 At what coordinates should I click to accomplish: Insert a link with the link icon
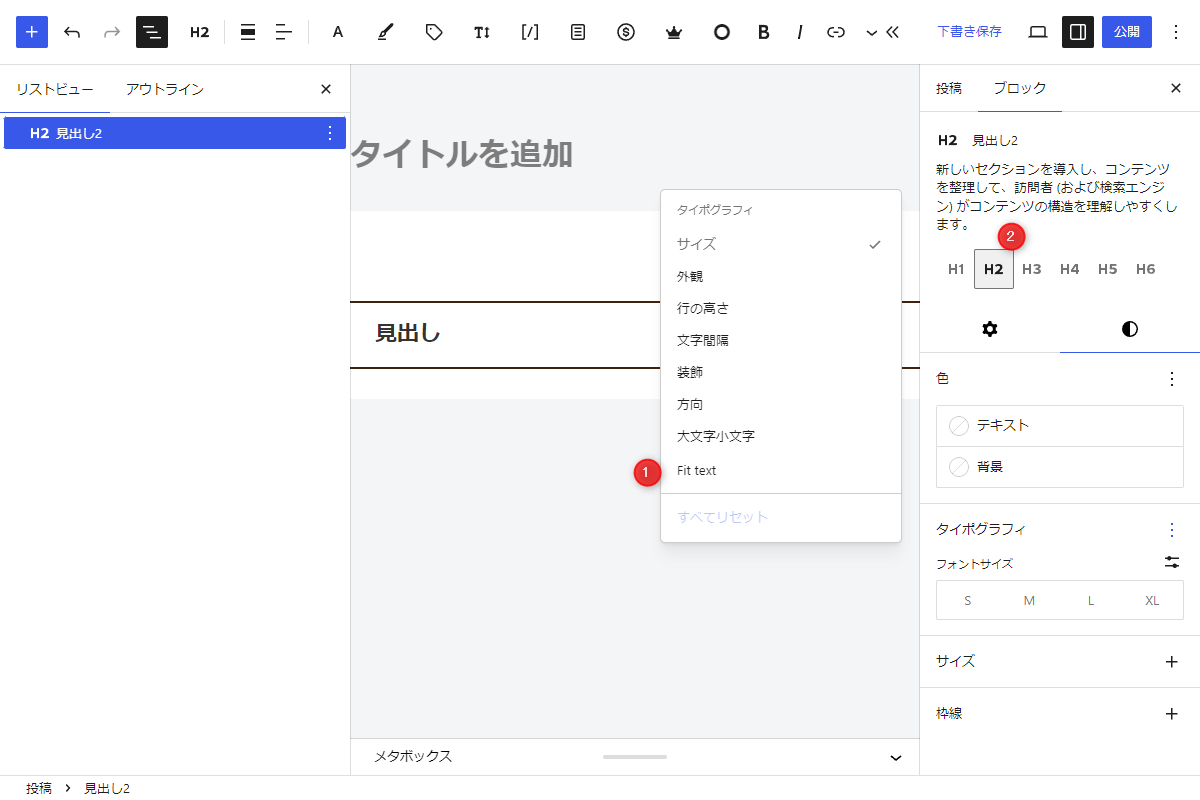836,32
